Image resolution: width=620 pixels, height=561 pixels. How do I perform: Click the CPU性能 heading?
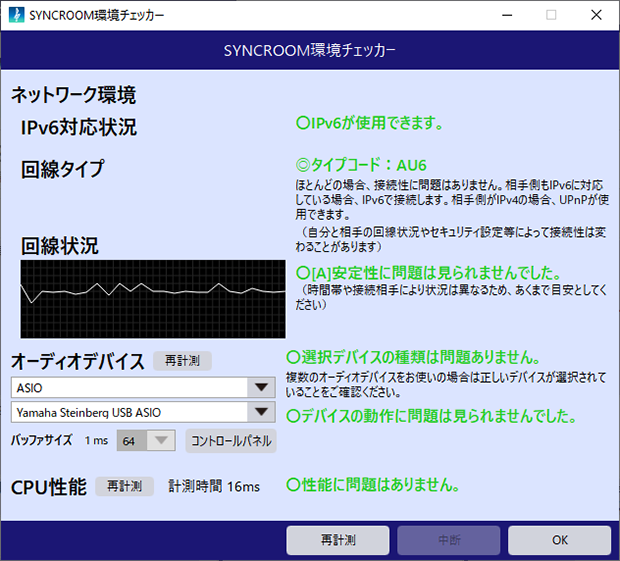click(x=49, y=487)
